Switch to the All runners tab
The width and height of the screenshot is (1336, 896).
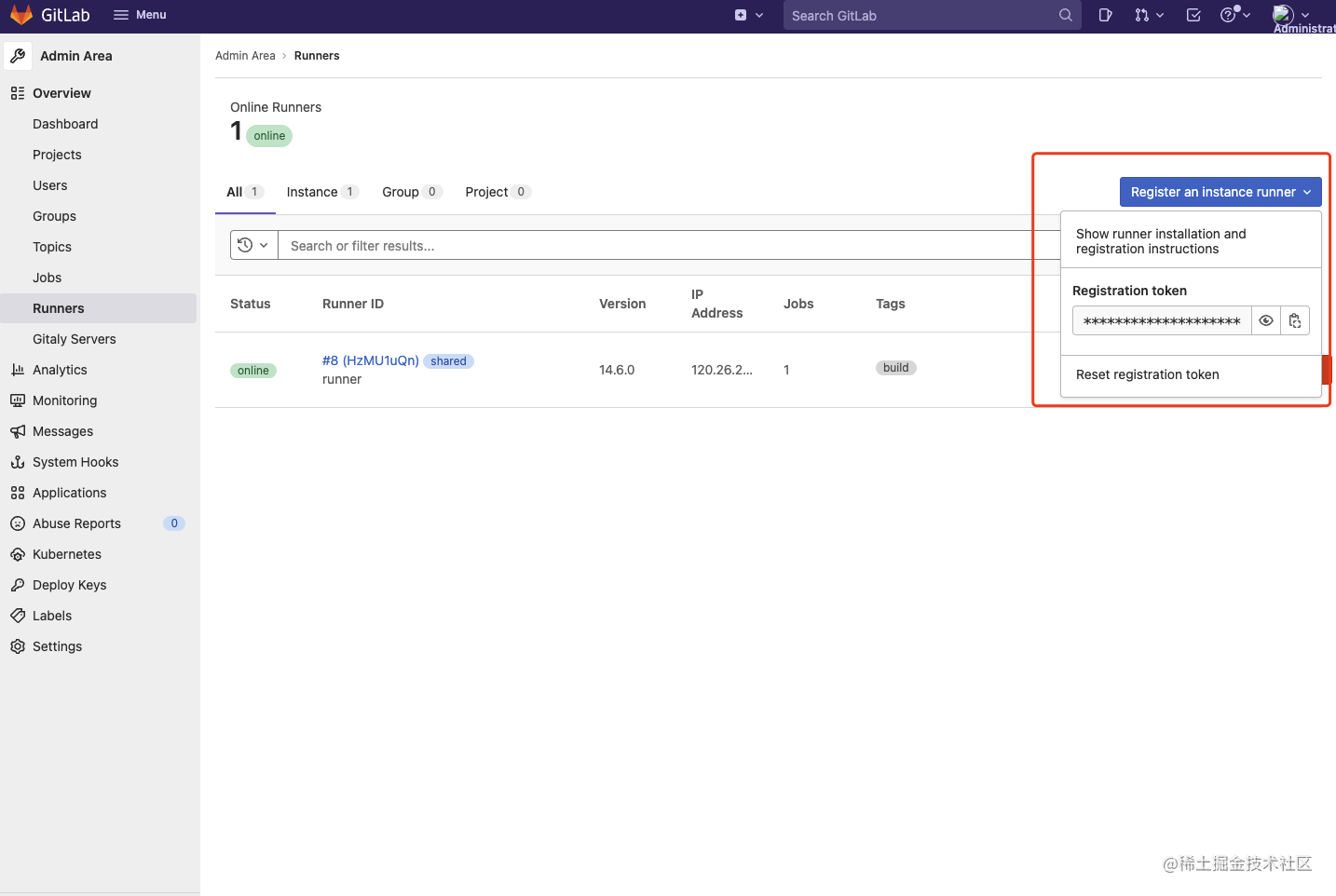245,192
